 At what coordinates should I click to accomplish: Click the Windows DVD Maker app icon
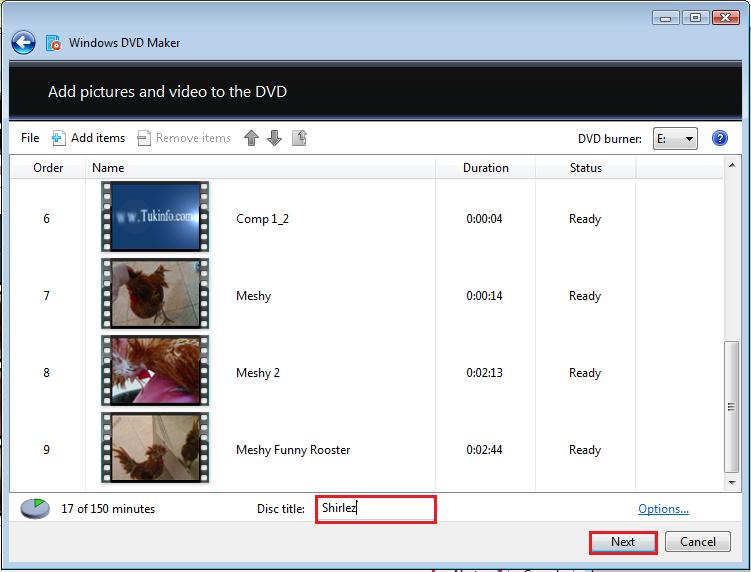(53, 43)
